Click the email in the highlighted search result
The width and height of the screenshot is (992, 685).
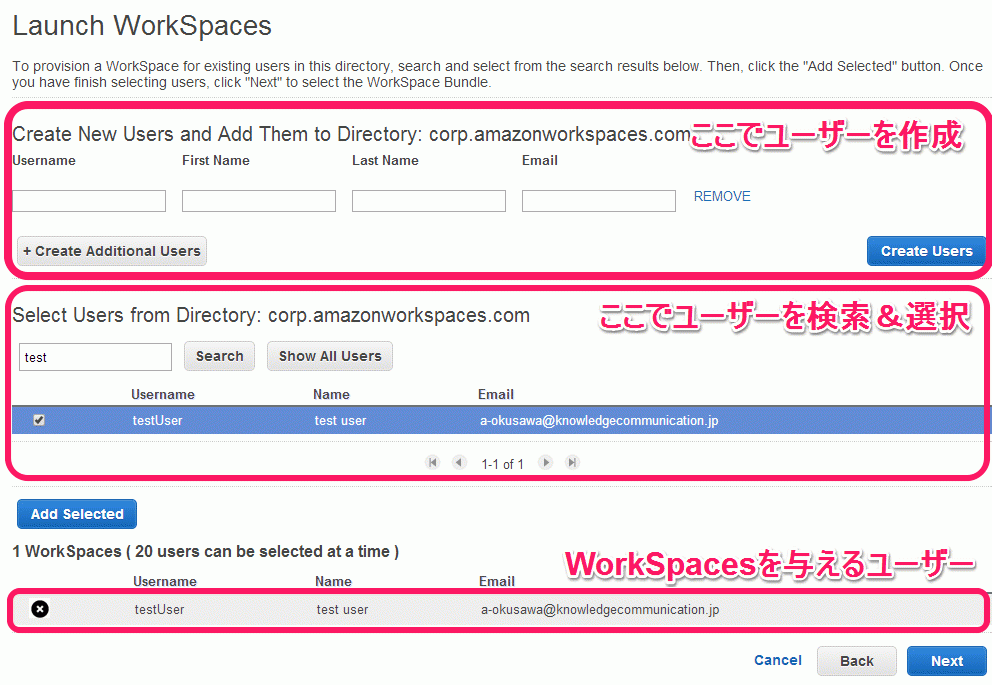[x=599, y=421]
